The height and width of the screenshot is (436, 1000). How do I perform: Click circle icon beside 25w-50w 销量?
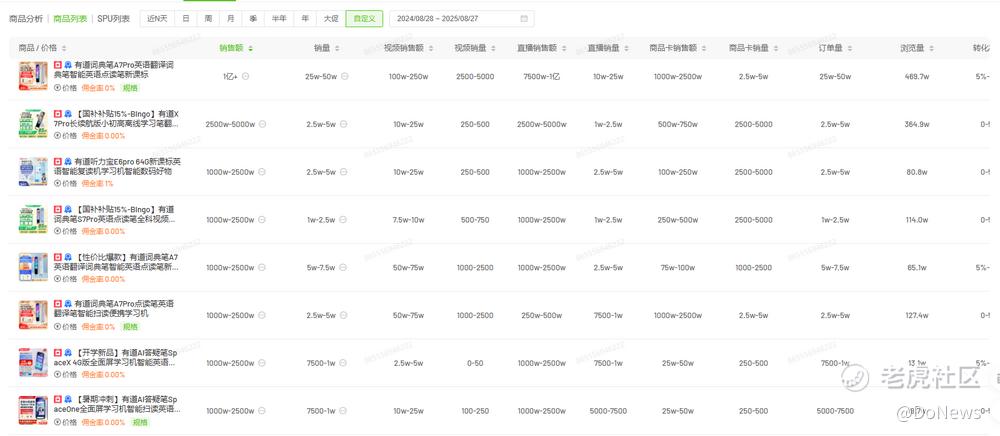click(344, 76)
